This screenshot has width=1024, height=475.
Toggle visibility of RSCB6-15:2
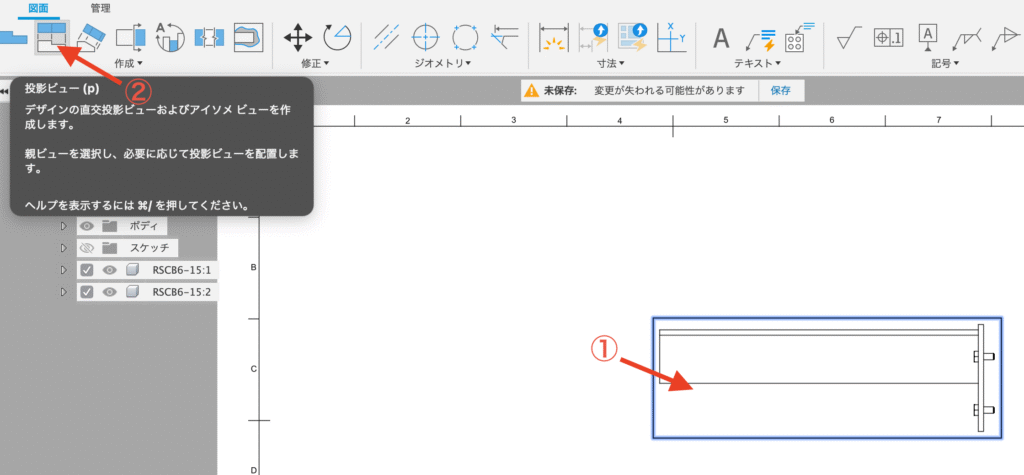[110, 291]
